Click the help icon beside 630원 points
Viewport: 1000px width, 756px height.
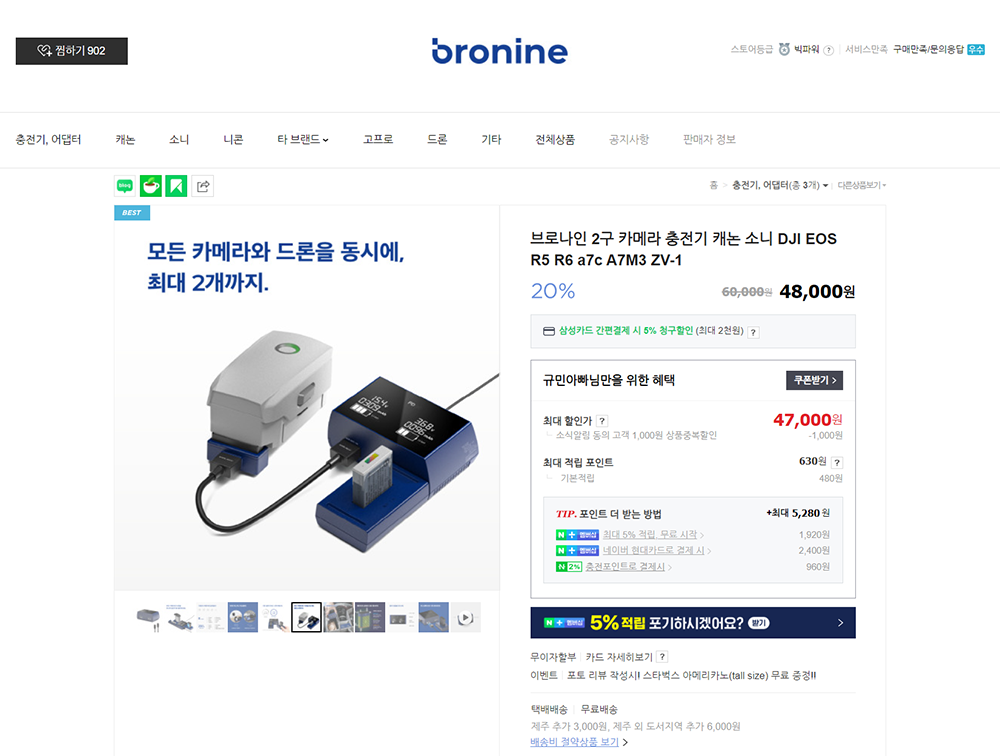(x=837, y=463)
